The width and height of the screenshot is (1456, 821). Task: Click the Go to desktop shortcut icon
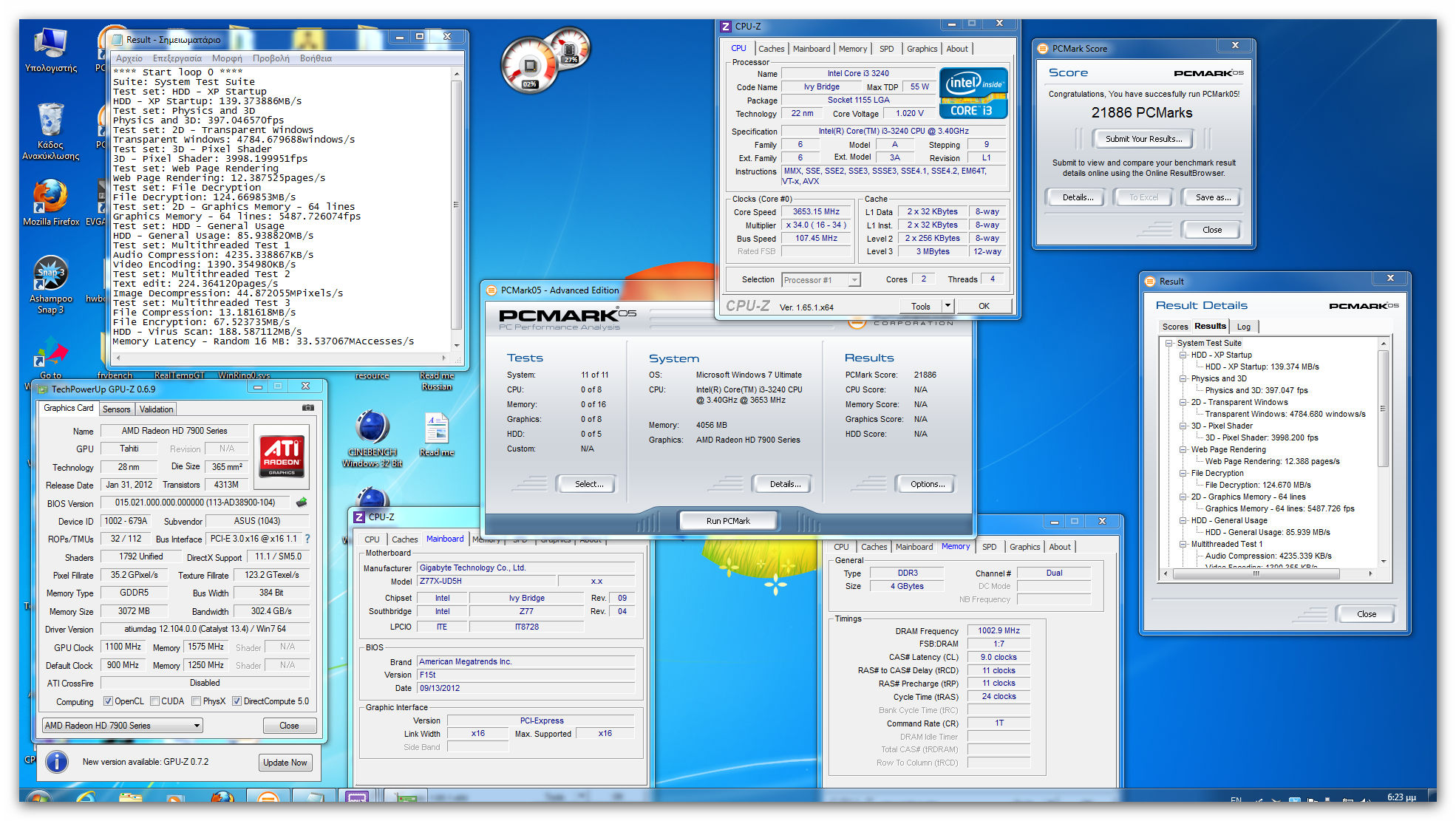tap(51, 358)
